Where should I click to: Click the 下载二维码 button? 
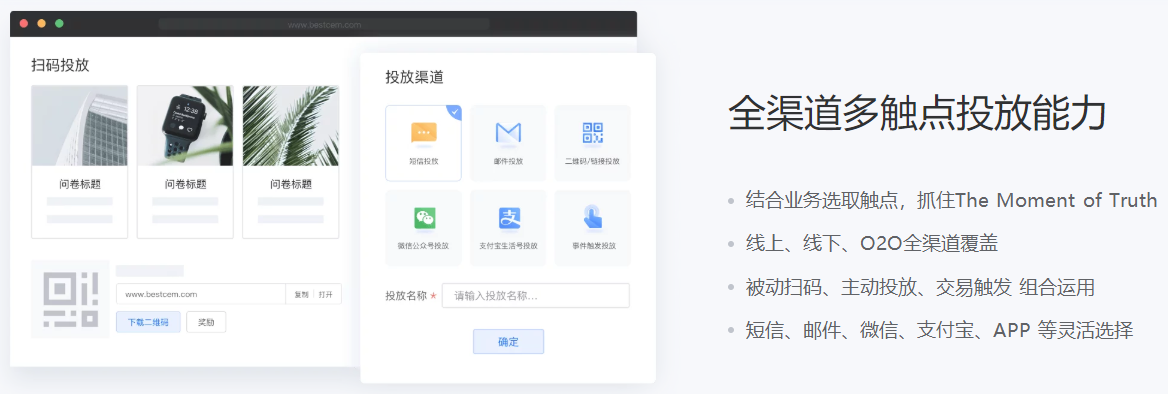148,322
